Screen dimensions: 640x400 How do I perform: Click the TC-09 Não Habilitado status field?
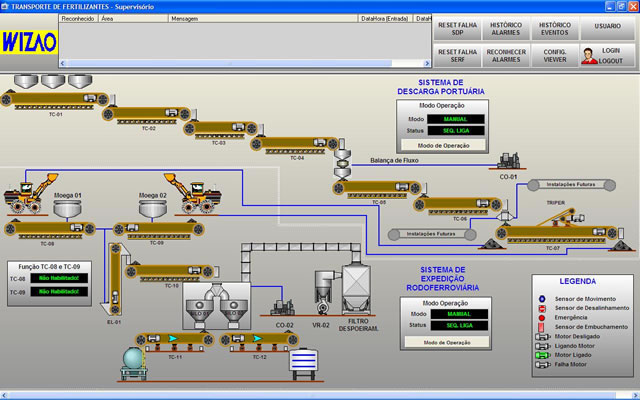(x=59, y=291)
